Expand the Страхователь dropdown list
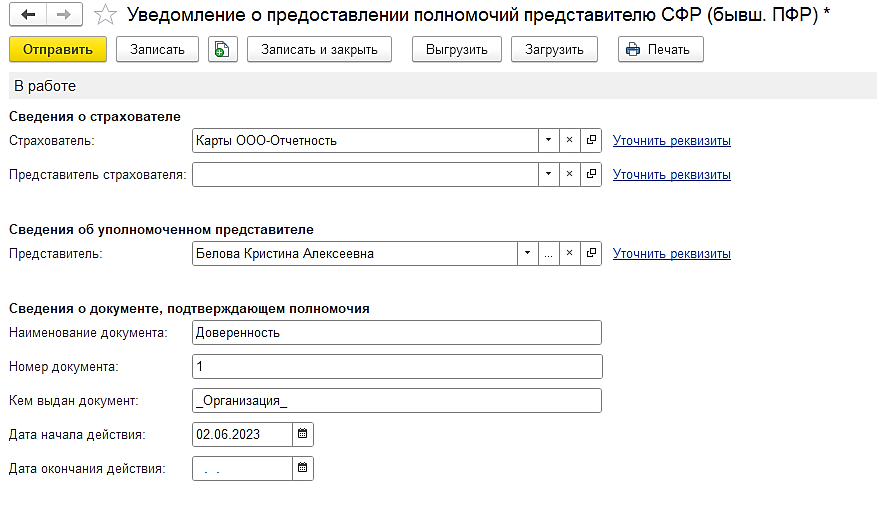The width and height of the screenshot is (877, 516). click(548, 141)
